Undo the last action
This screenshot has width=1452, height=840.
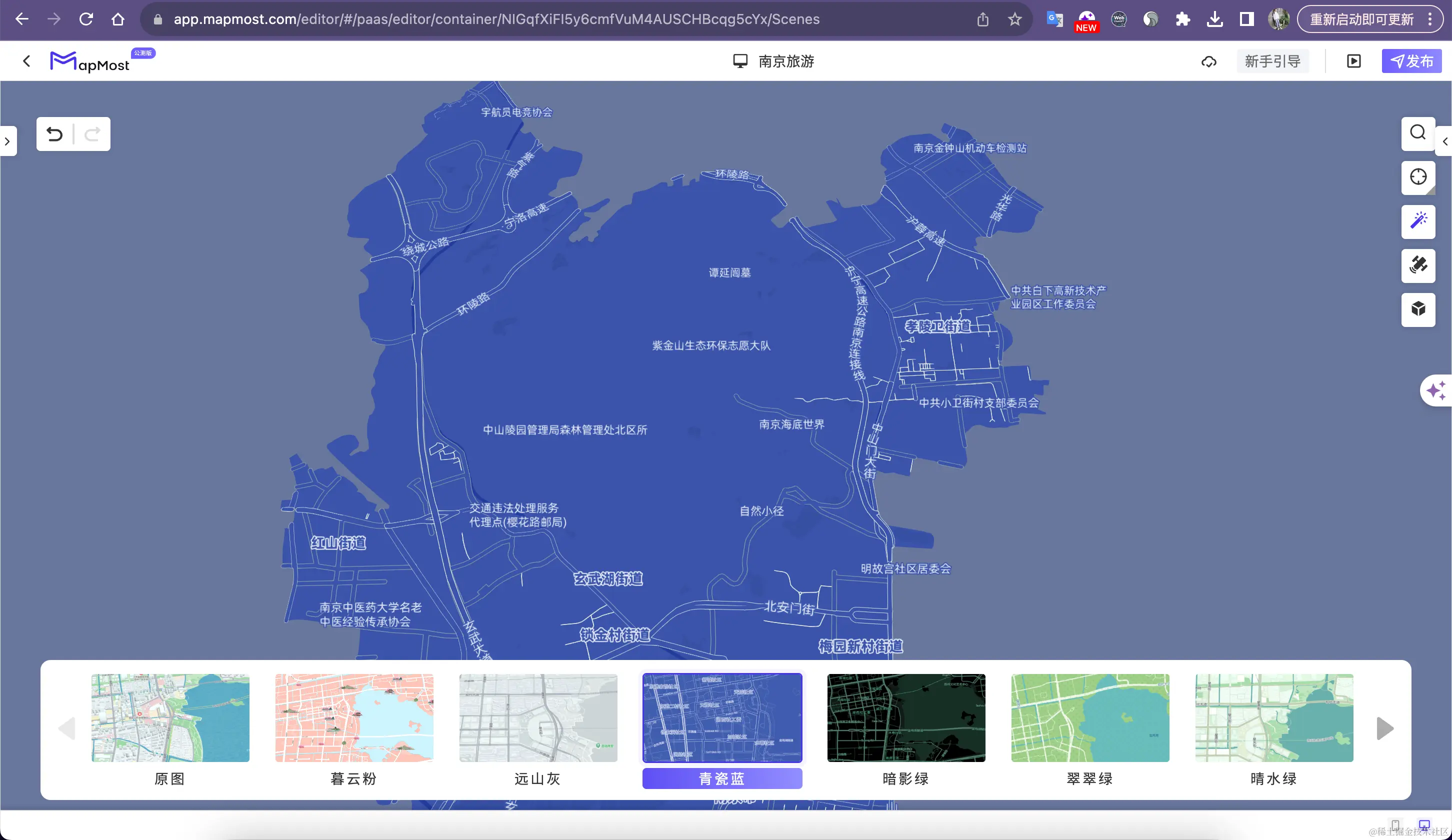(54, 134)
